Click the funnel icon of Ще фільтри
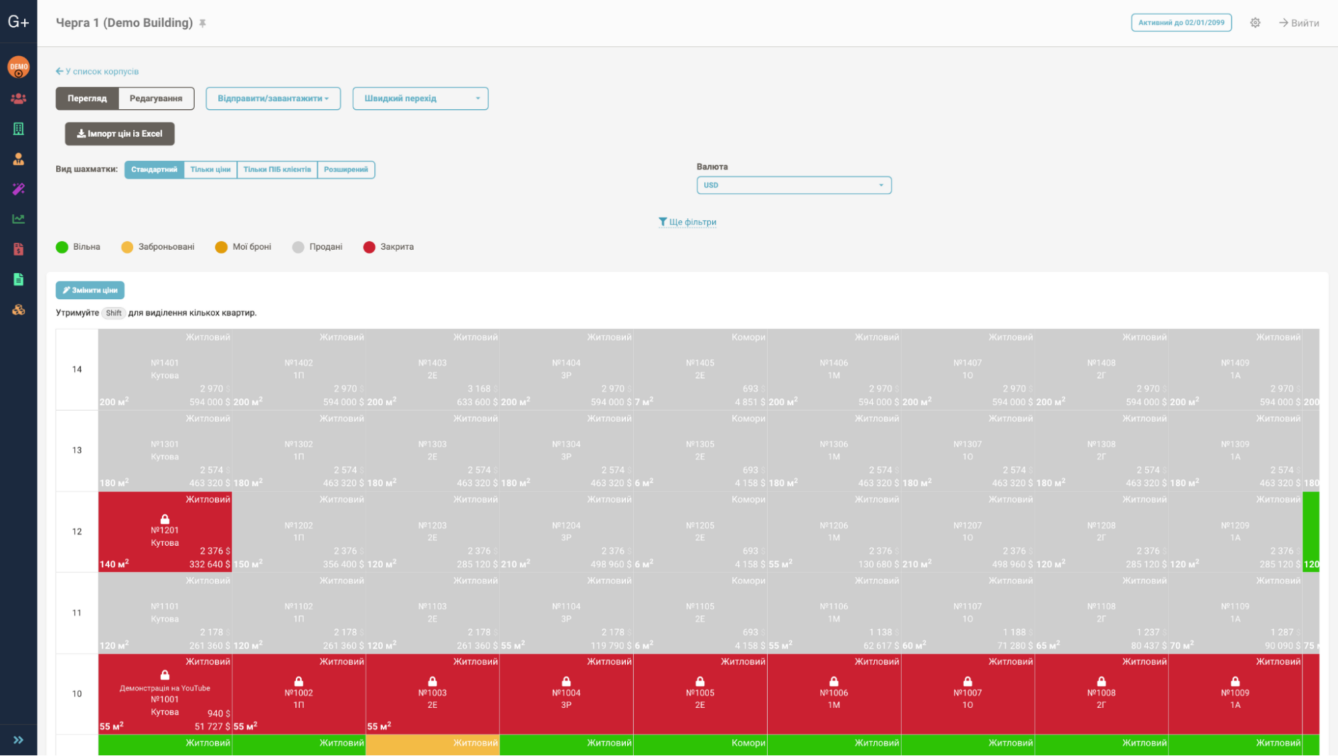1338x756 pixels. pos(662,222)
